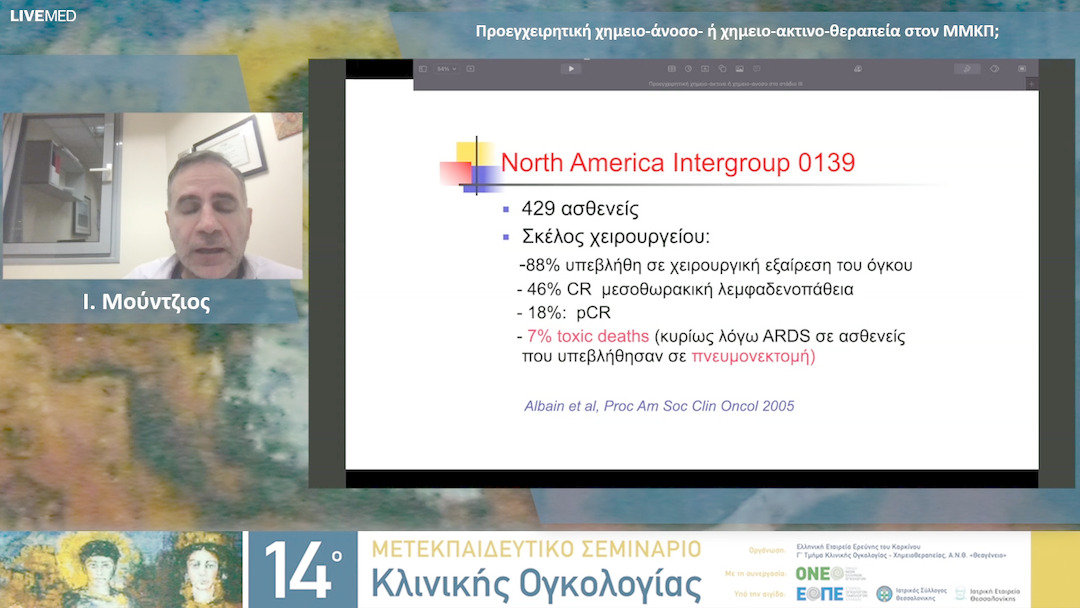
Task: Select the presentation document tab title
Action: [x=725, y=84]
